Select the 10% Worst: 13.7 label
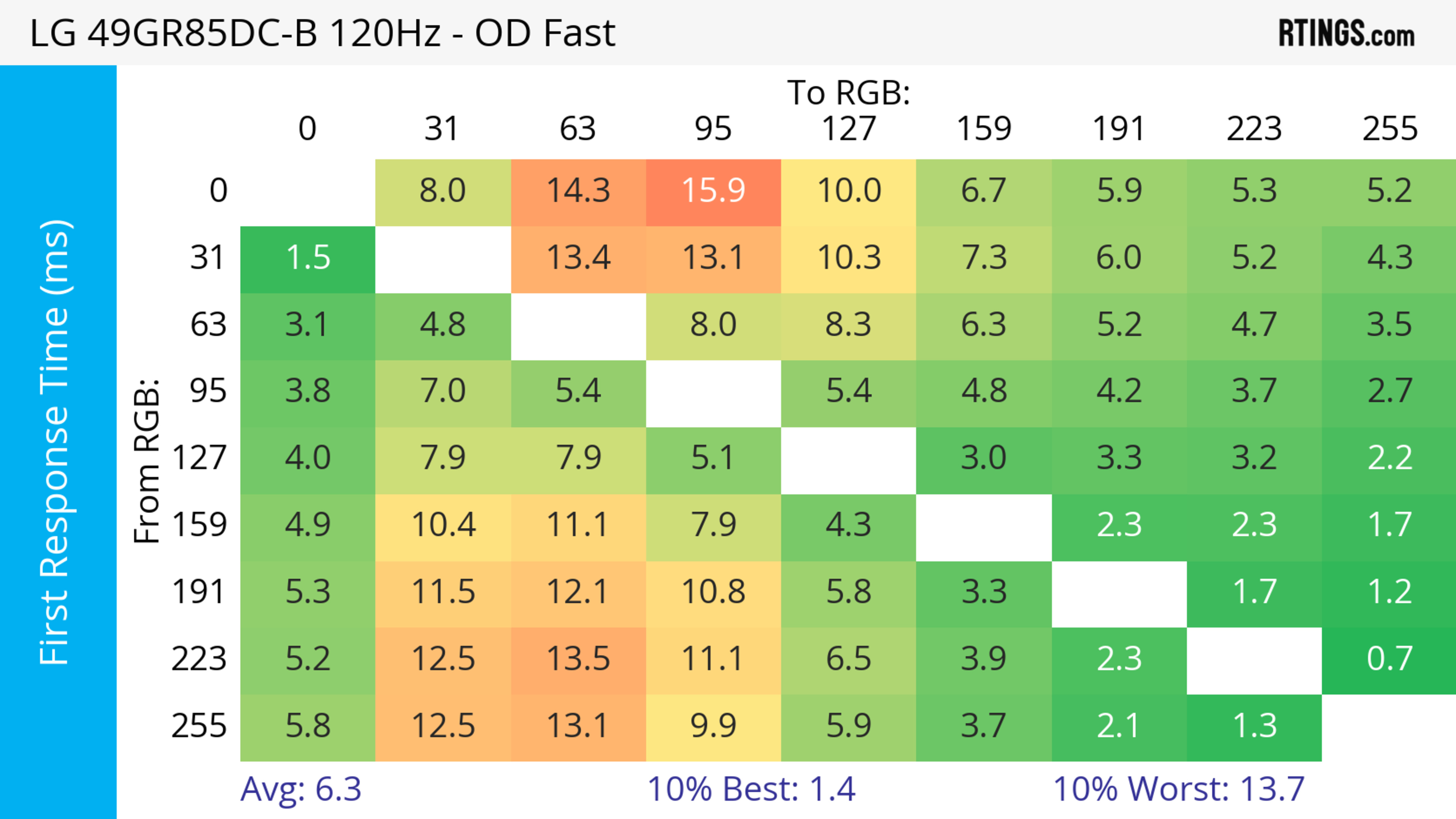1456x819 pixels. click(1178, 789)
